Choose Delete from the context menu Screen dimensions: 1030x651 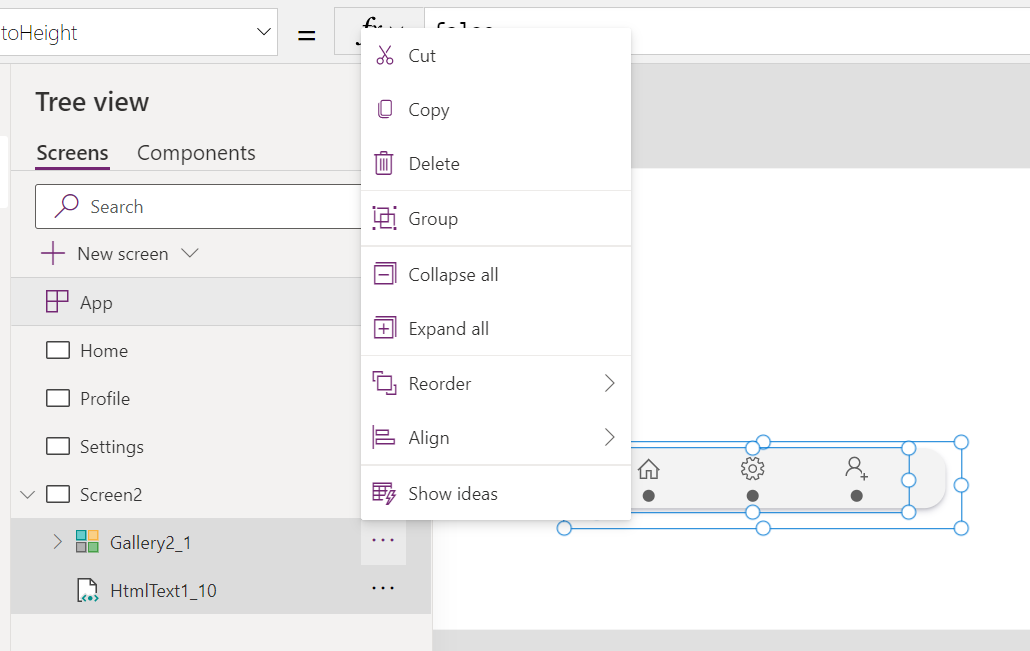[434, 164]
